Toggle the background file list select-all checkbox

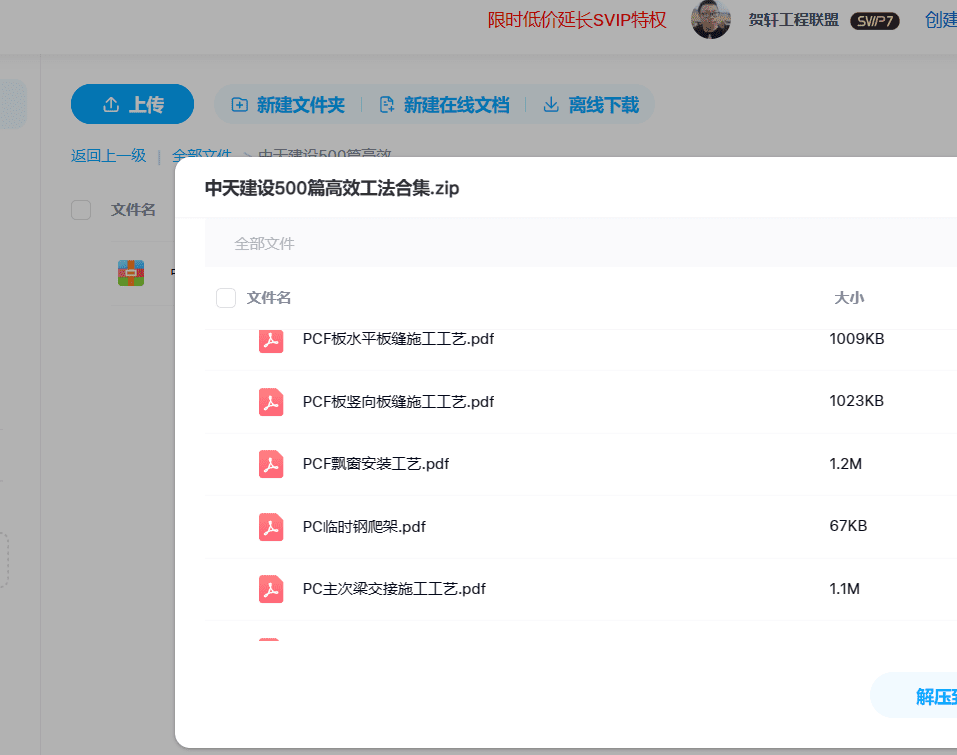(x=81, y=210)
